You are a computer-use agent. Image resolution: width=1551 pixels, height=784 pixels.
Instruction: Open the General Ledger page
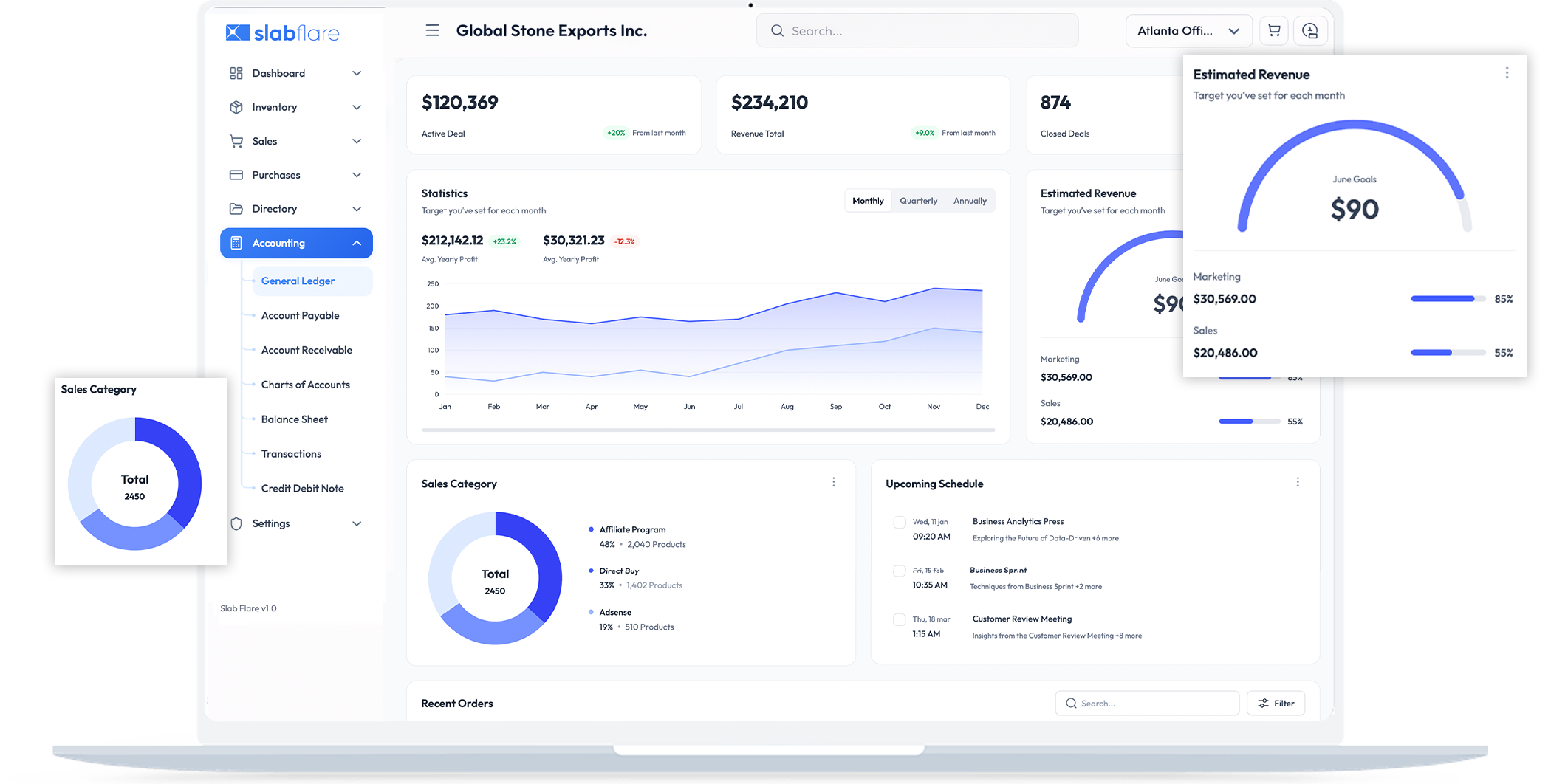(x=298, y=281)
